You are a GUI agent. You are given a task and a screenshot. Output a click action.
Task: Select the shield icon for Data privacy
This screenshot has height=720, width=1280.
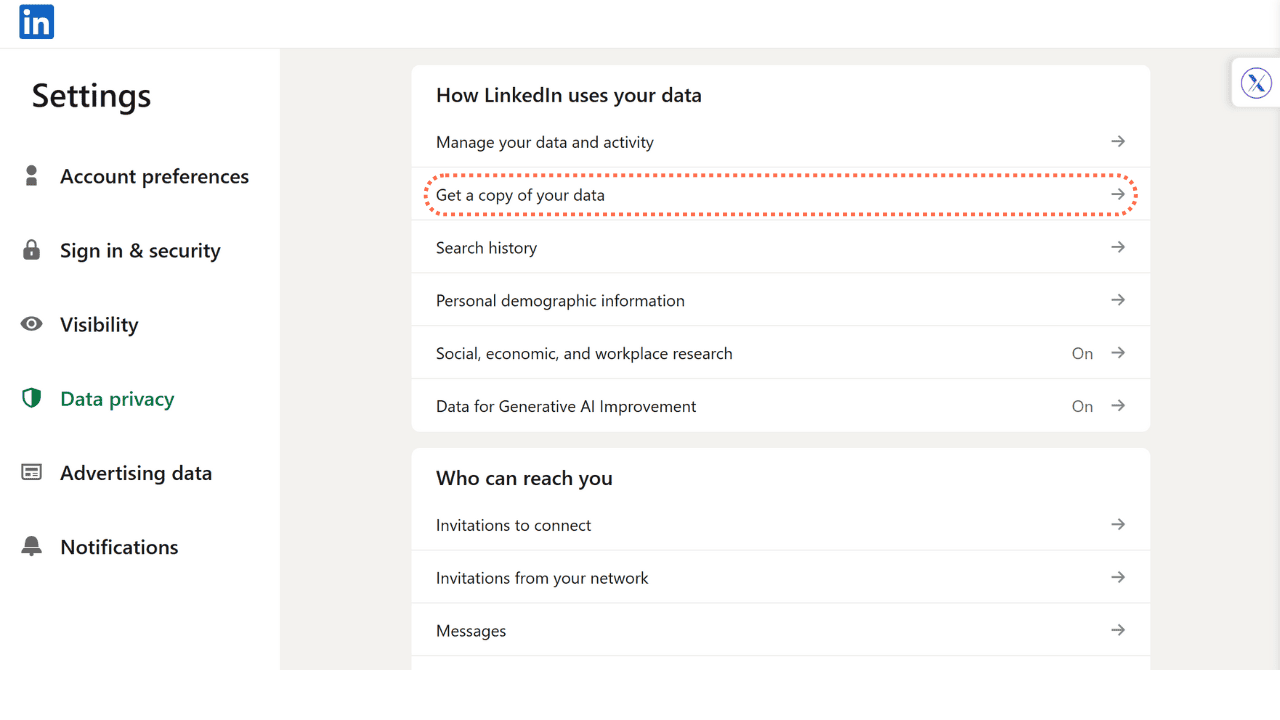coord(31,398)
